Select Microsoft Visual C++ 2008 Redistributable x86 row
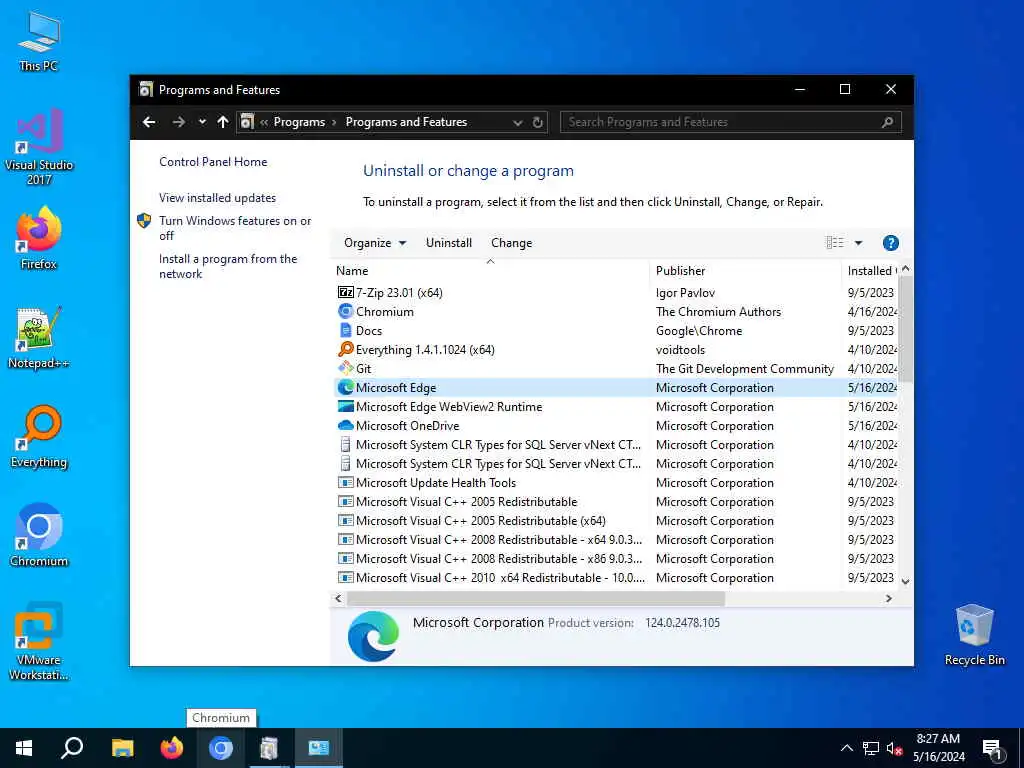The image size is (1024, 768). [x=616, y=558]
